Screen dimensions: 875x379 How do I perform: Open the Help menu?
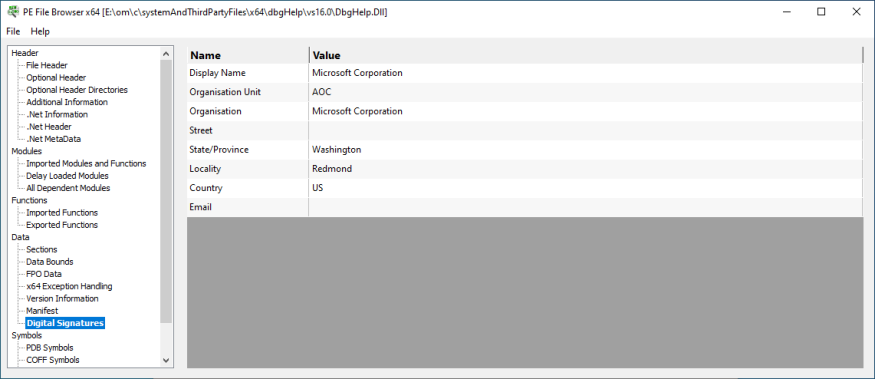[40, 31]
